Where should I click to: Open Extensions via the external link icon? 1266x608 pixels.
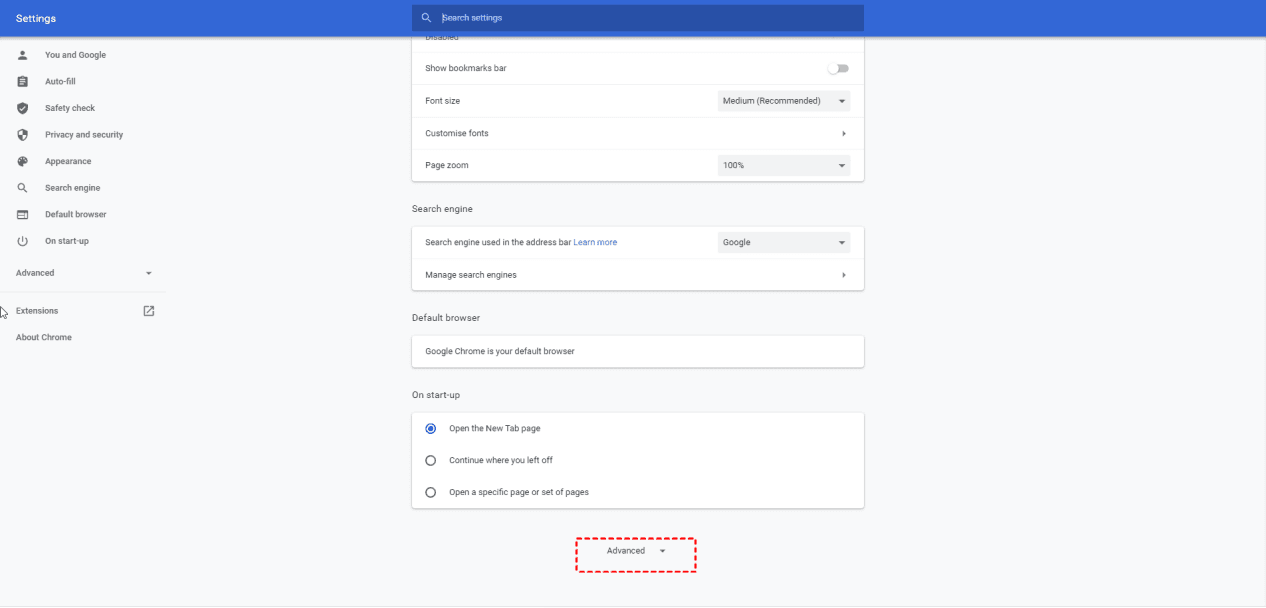(149, 311)
